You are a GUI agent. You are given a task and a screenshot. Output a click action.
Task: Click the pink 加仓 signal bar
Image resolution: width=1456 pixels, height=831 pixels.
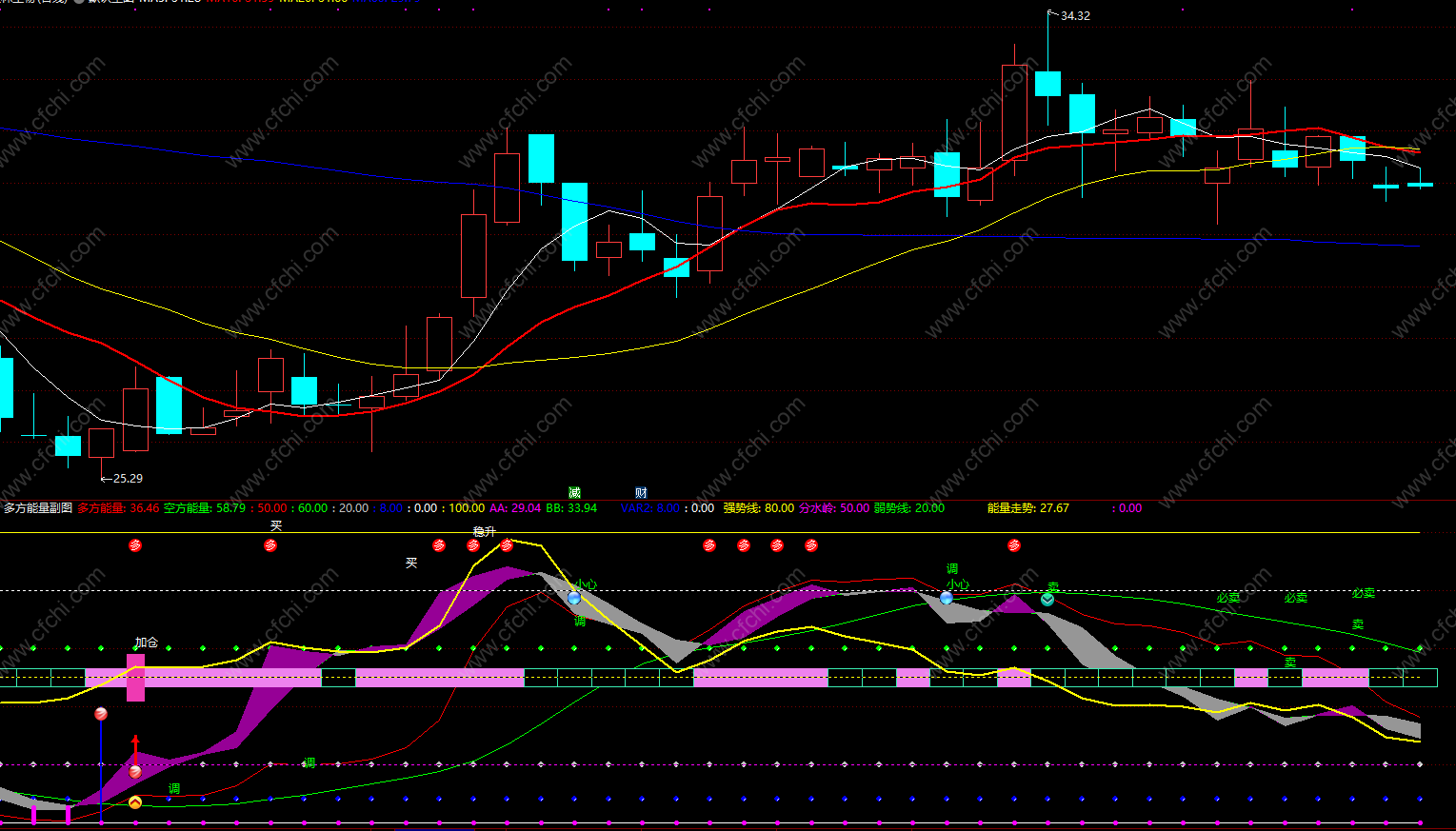135,677
